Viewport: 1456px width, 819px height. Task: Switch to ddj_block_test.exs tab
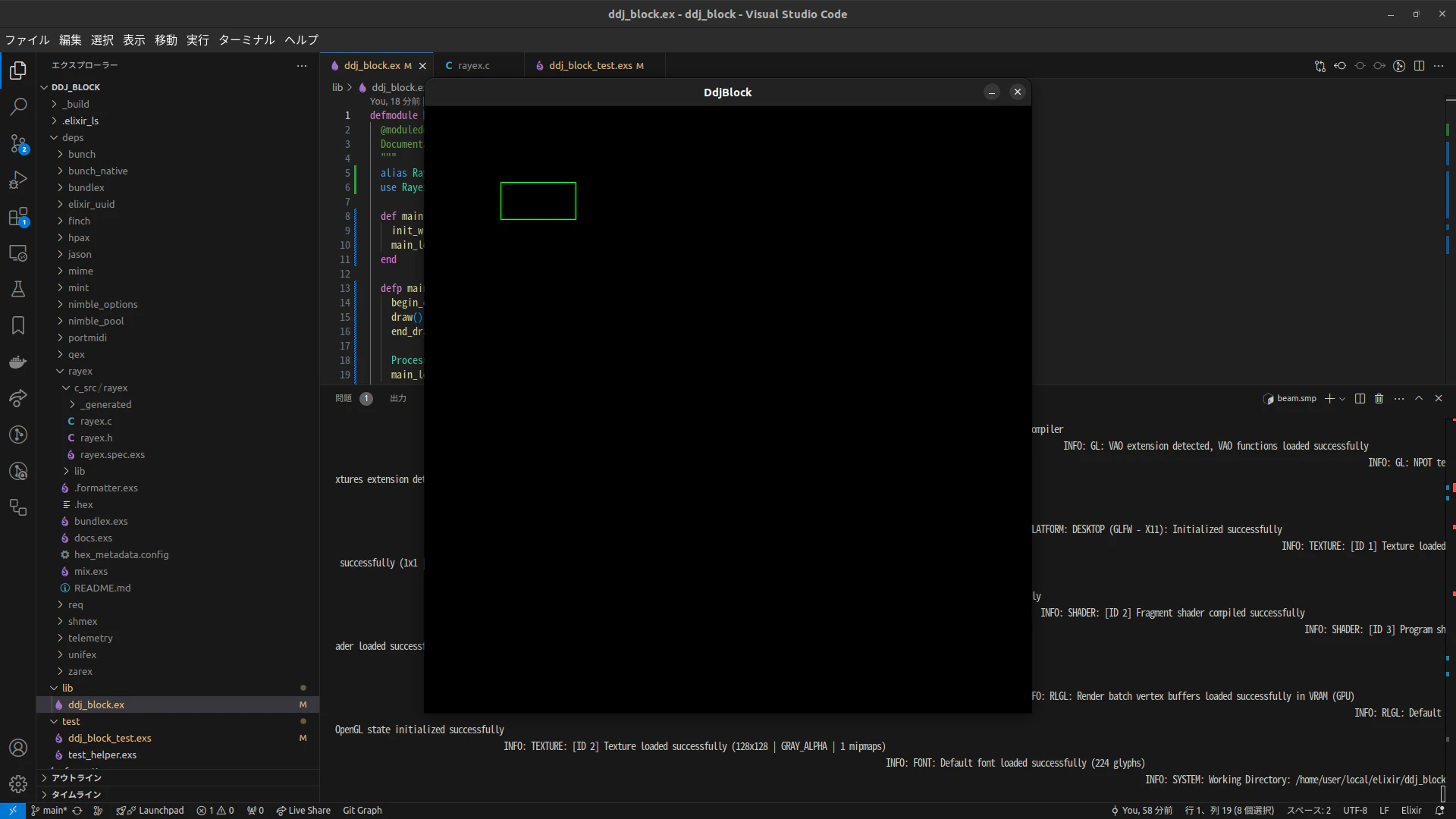(590, 66)
